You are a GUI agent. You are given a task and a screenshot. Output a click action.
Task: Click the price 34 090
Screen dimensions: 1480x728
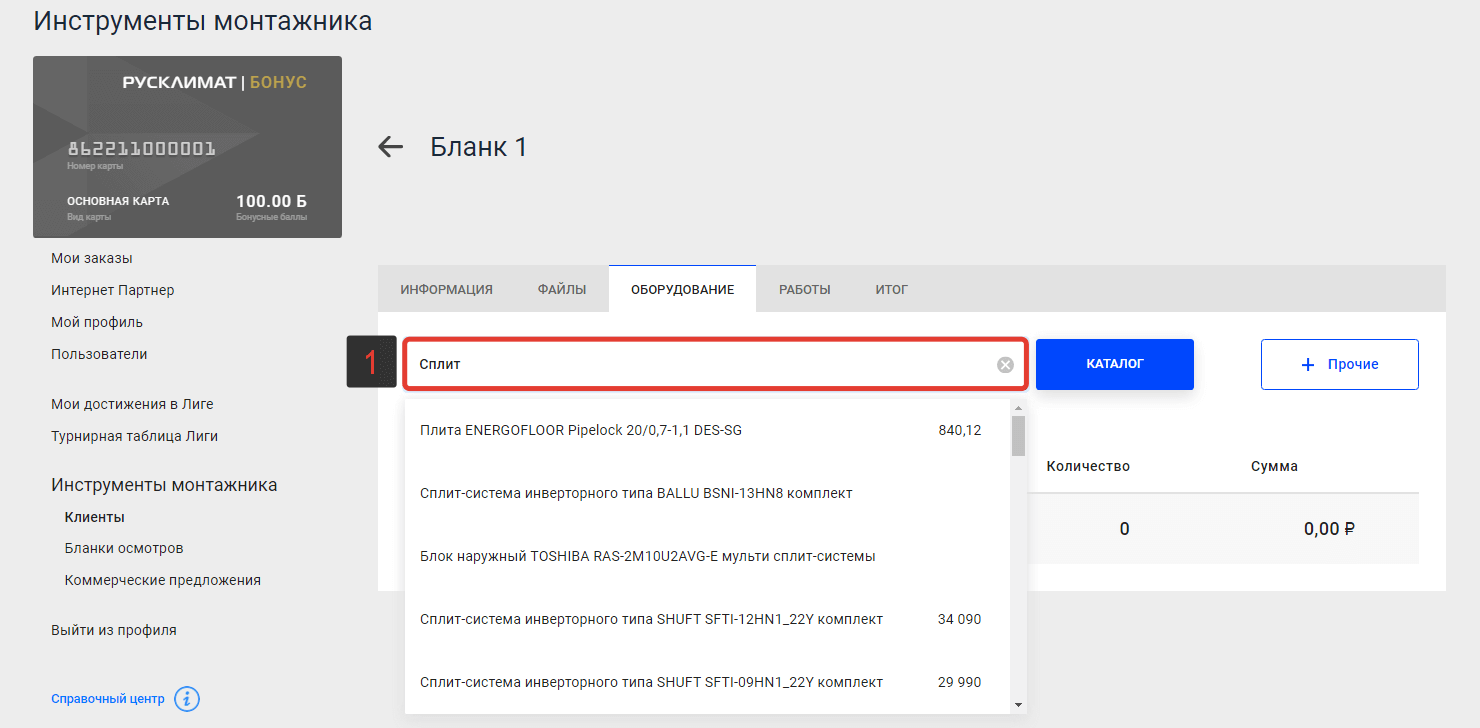click(959, 619)
